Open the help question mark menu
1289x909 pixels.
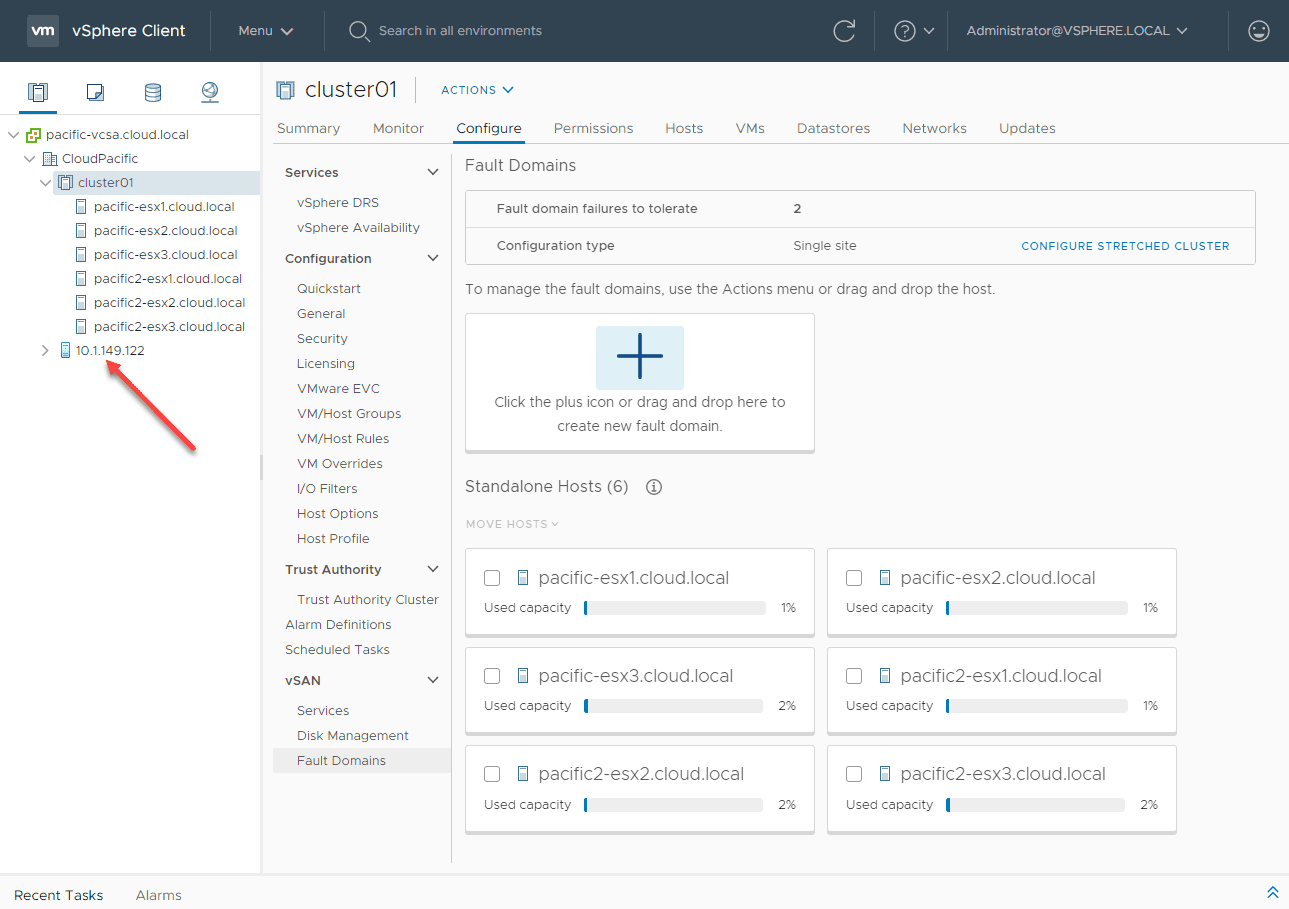point(913,31)
